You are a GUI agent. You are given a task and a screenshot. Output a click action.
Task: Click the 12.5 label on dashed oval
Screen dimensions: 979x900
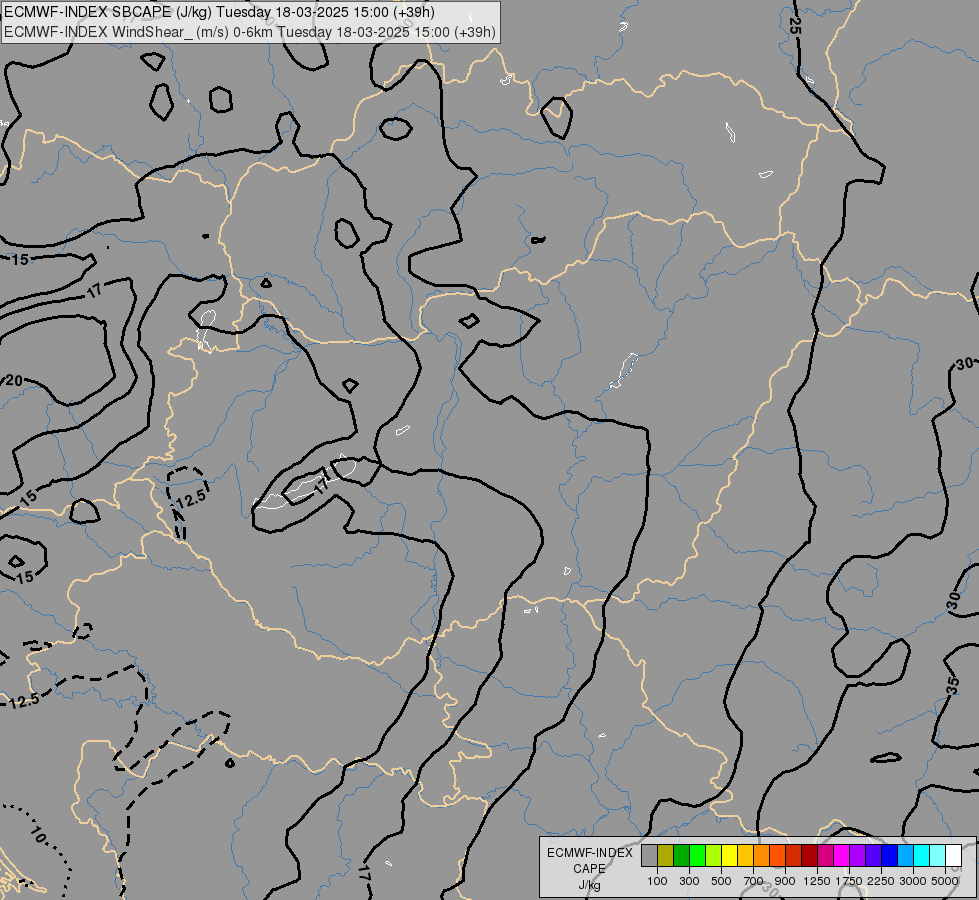click(190, 498)
